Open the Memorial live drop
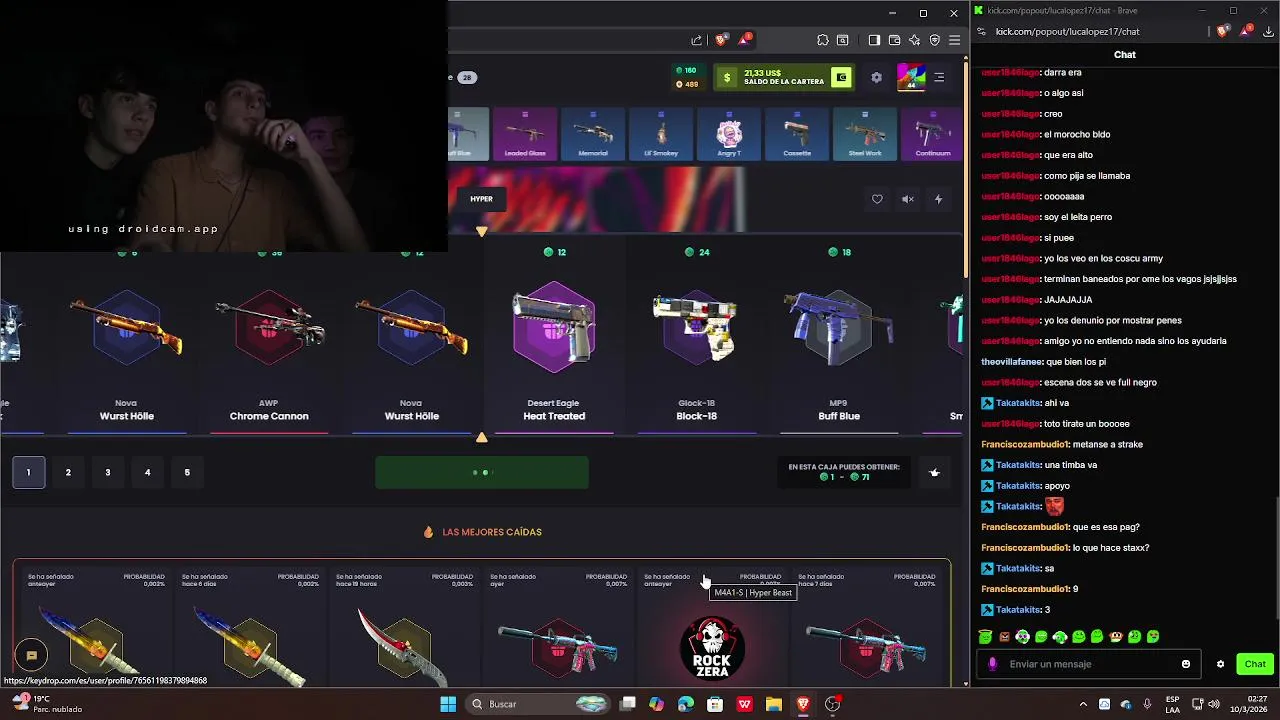The height and width of the screenshot is (720, 1280). [x=593, y=134]
